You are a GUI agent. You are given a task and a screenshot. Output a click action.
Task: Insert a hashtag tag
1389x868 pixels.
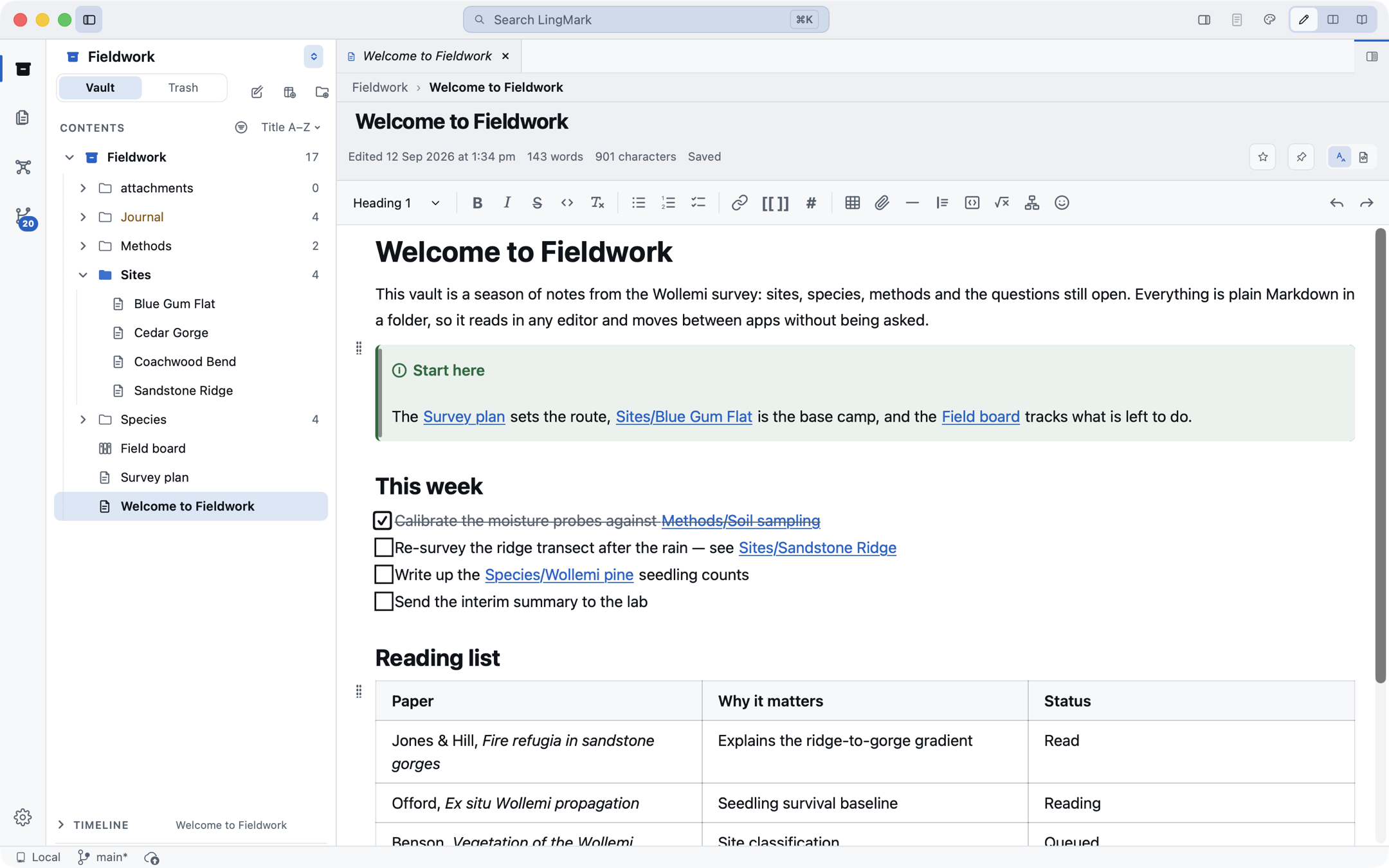(x=811, y=203)
